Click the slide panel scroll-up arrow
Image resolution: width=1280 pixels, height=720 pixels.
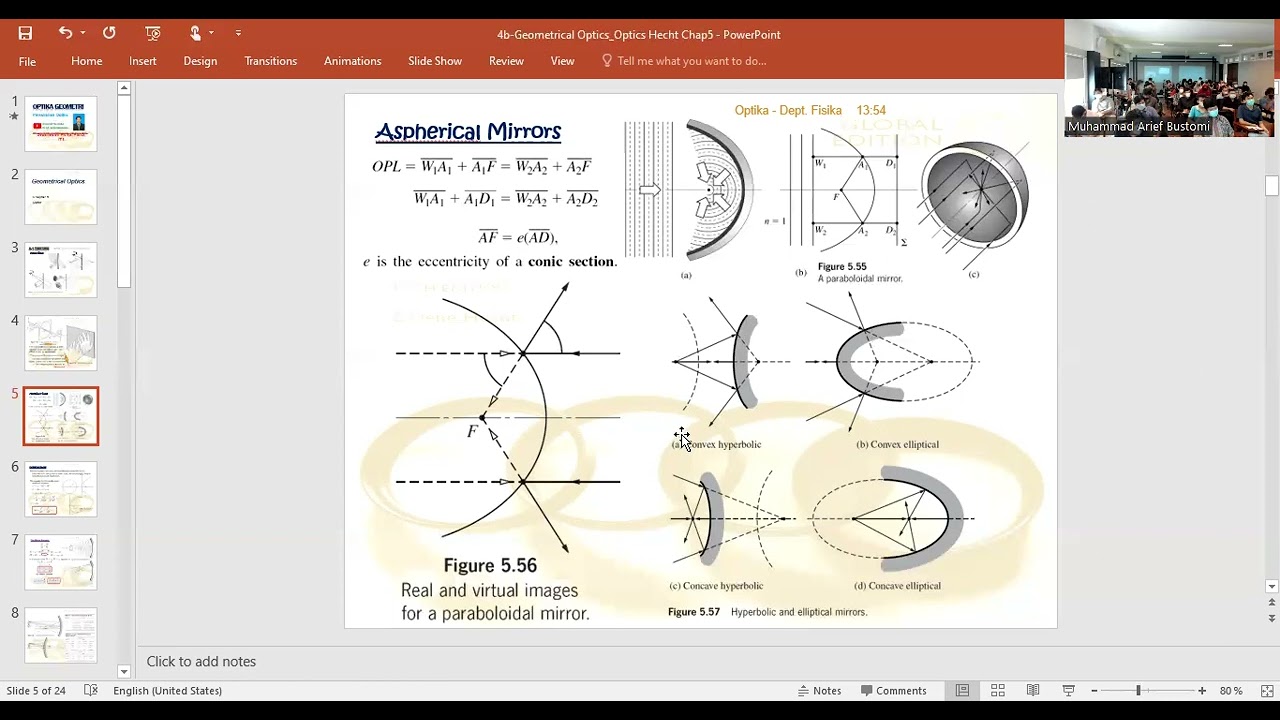(x=124, y=88)
